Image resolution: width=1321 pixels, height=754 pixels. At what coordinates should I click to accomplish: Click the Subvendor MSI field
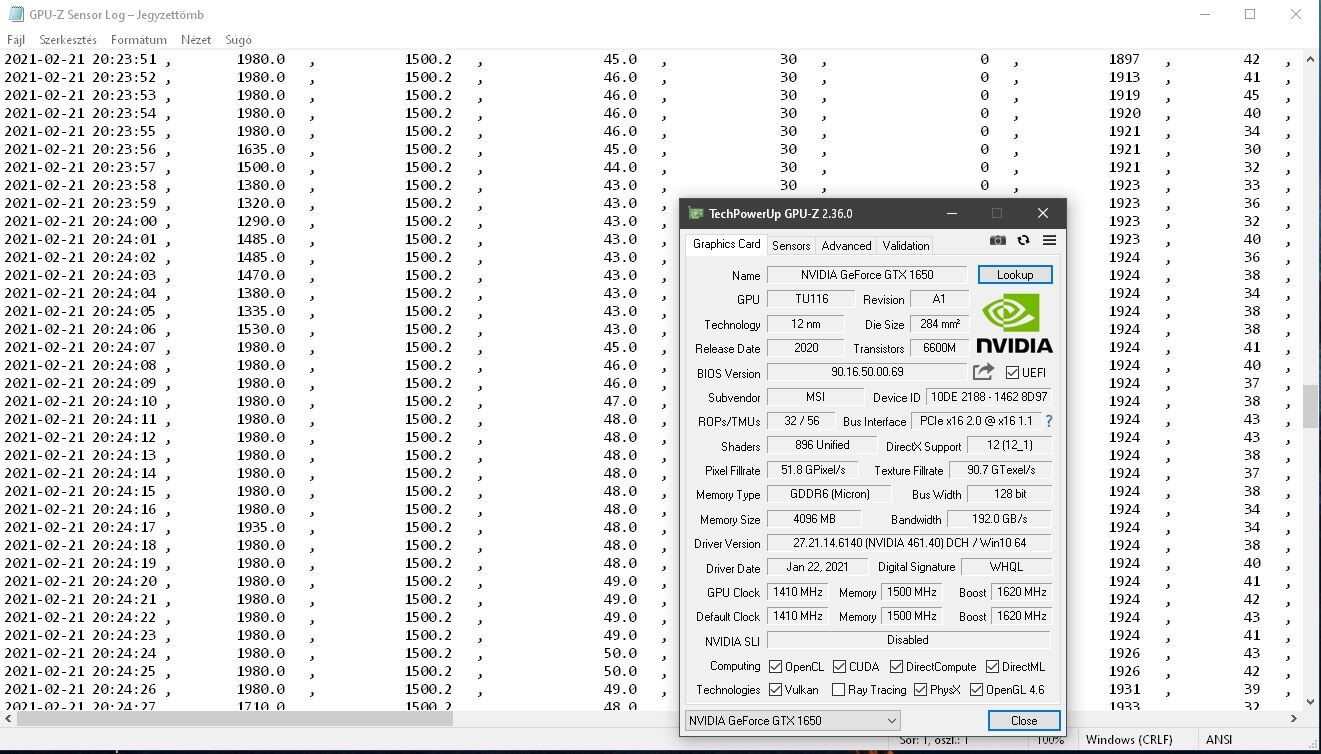coord(815,397)
